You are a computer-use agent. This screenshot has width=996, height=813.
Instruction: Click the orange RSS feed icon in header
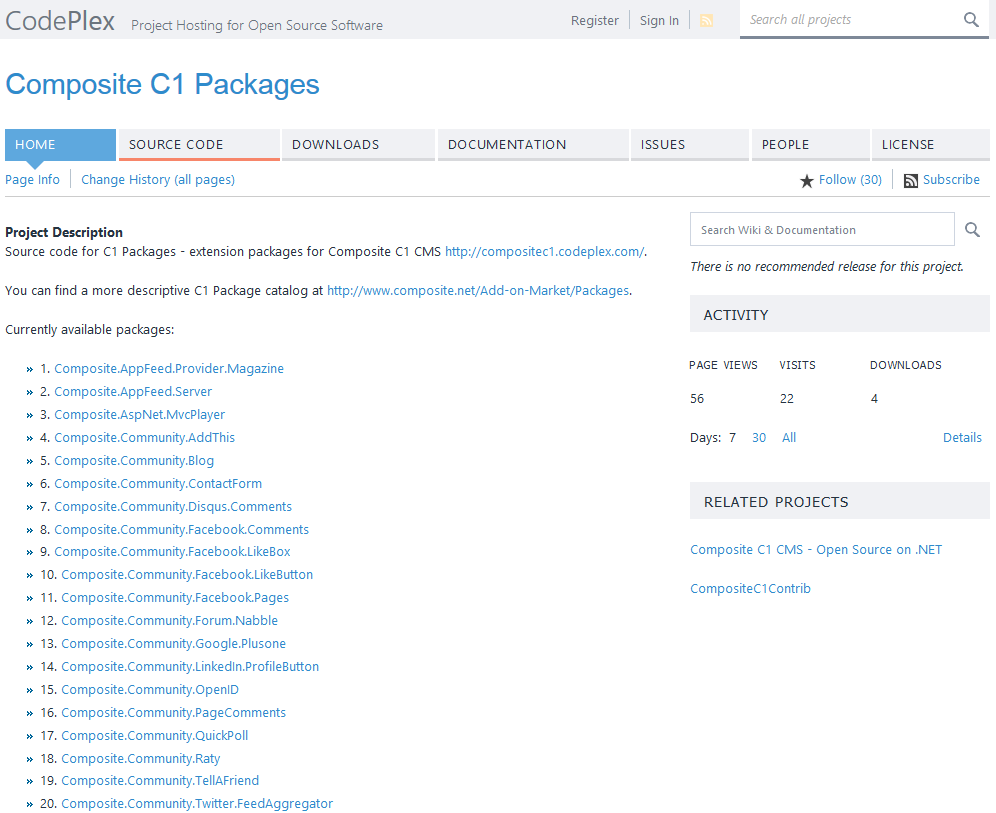pyautogui.click(x=706, y=21)
